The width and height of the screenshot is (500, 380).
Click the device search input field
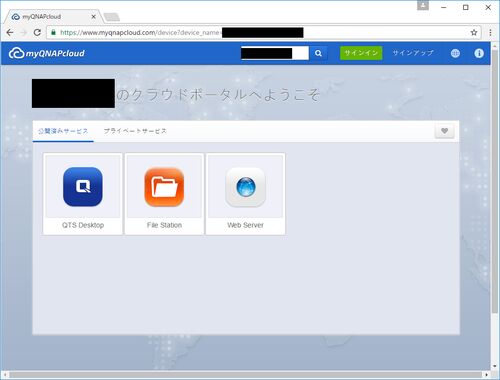[275, 53]
